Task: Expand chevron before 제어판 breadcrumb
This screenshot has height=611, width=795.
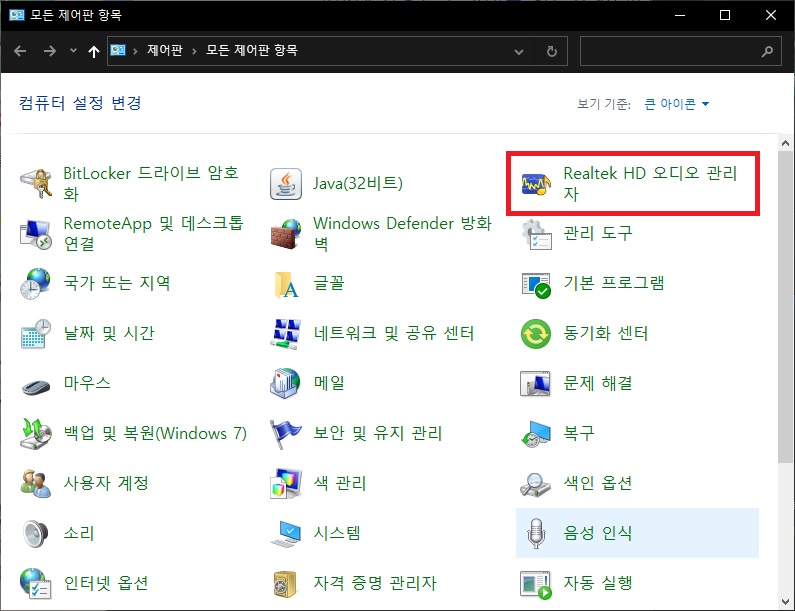Action: click(135, 51)
